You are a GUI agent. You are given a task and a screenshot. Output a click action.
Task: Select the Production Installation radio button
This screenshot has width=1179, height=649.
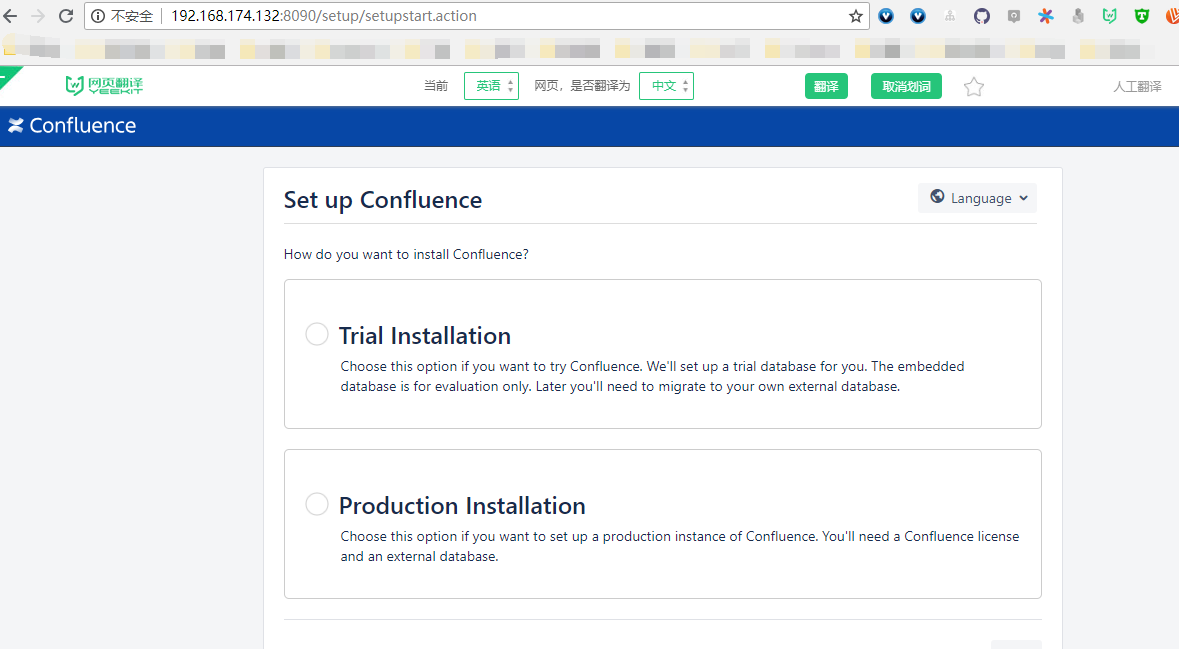(317, 504)
